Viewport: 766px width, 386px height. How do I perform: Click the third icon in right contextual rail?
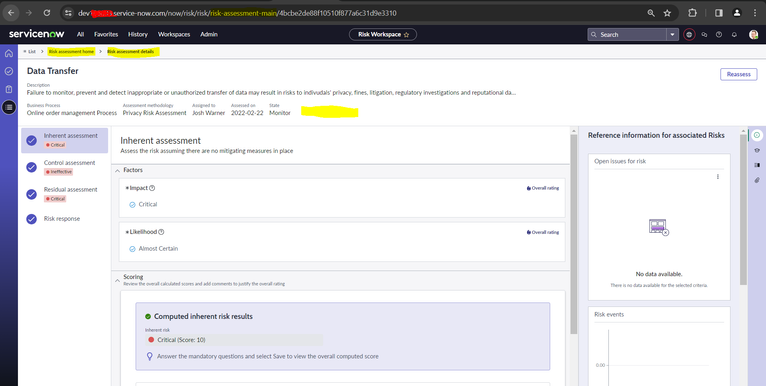pos(757,165)
